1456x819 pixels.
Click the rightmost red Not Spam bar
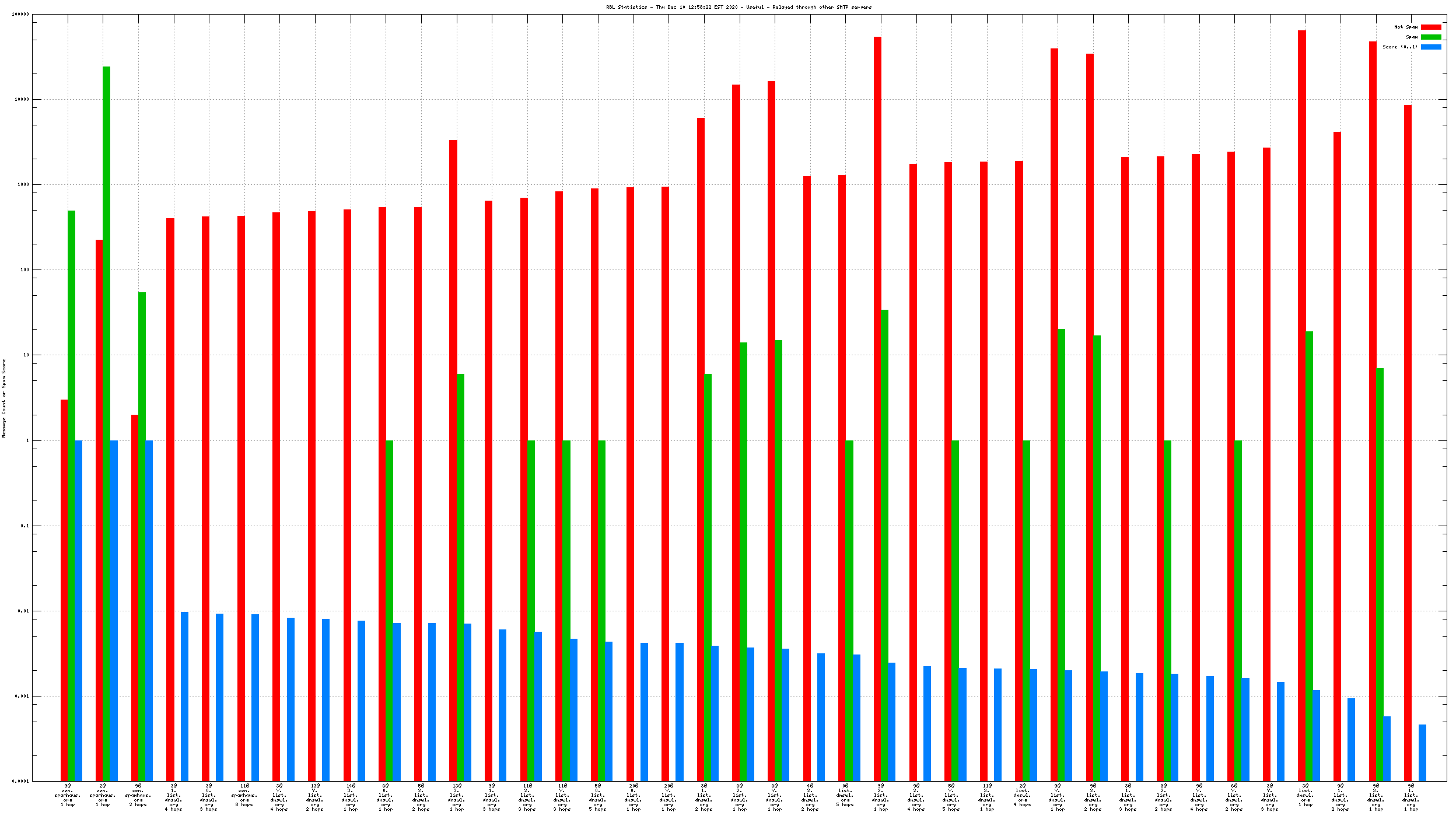[1408, 443]
